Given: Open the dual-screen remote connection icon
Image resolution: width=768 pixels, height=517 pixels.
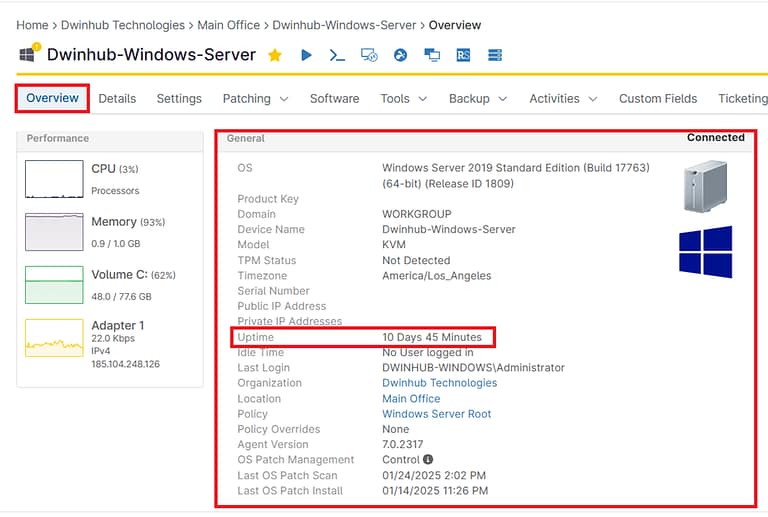Looking at the screenshot, I should 432,55.
